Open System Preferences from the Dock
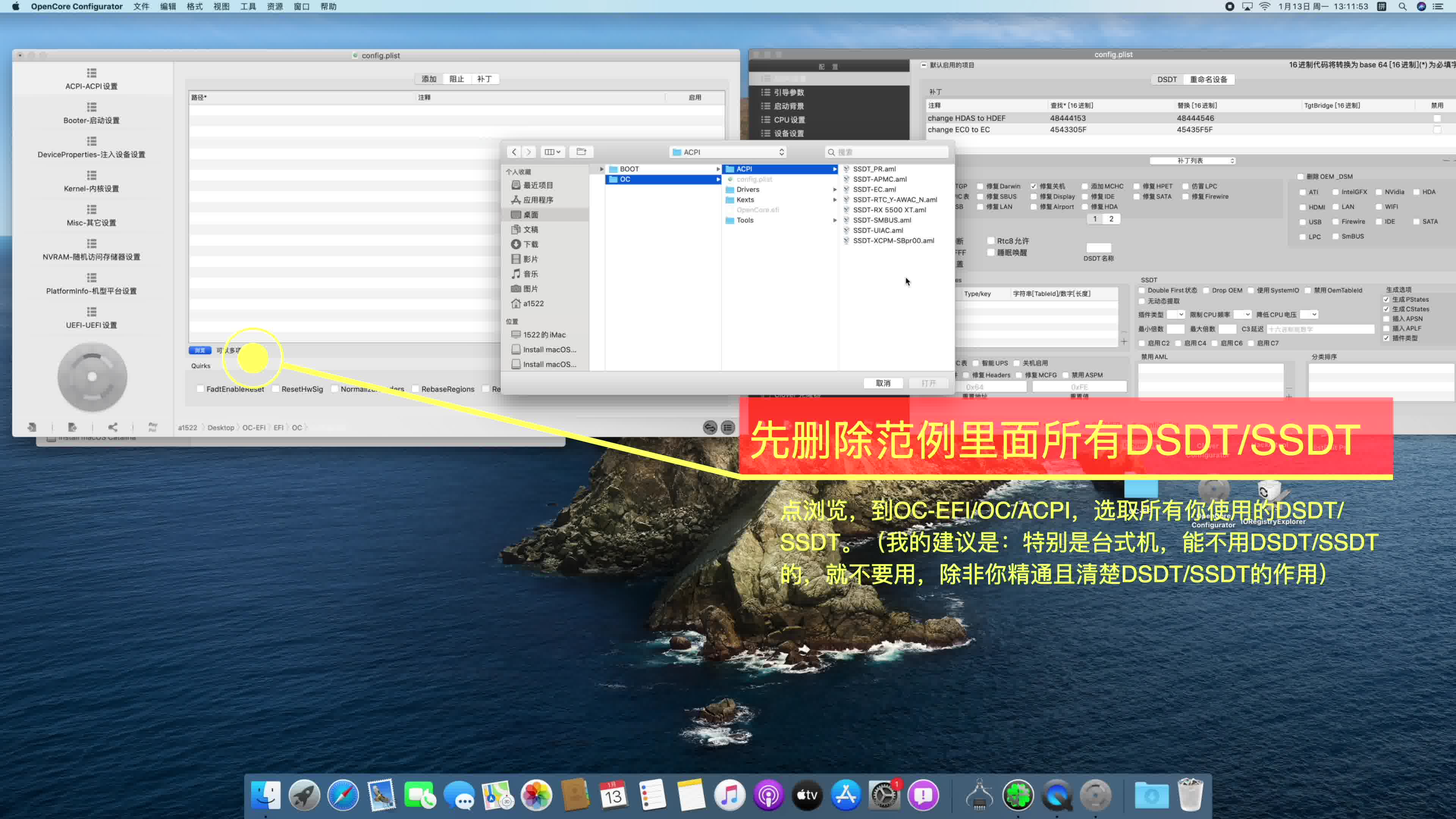 pyautogui.click(x=884, y=794)
